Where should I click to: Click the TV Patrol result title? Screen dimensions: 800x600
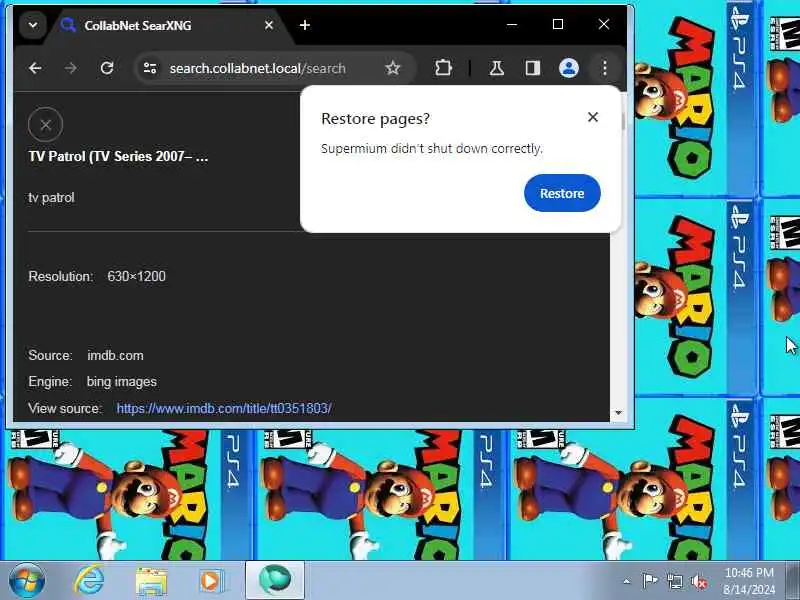coord(118,156)
